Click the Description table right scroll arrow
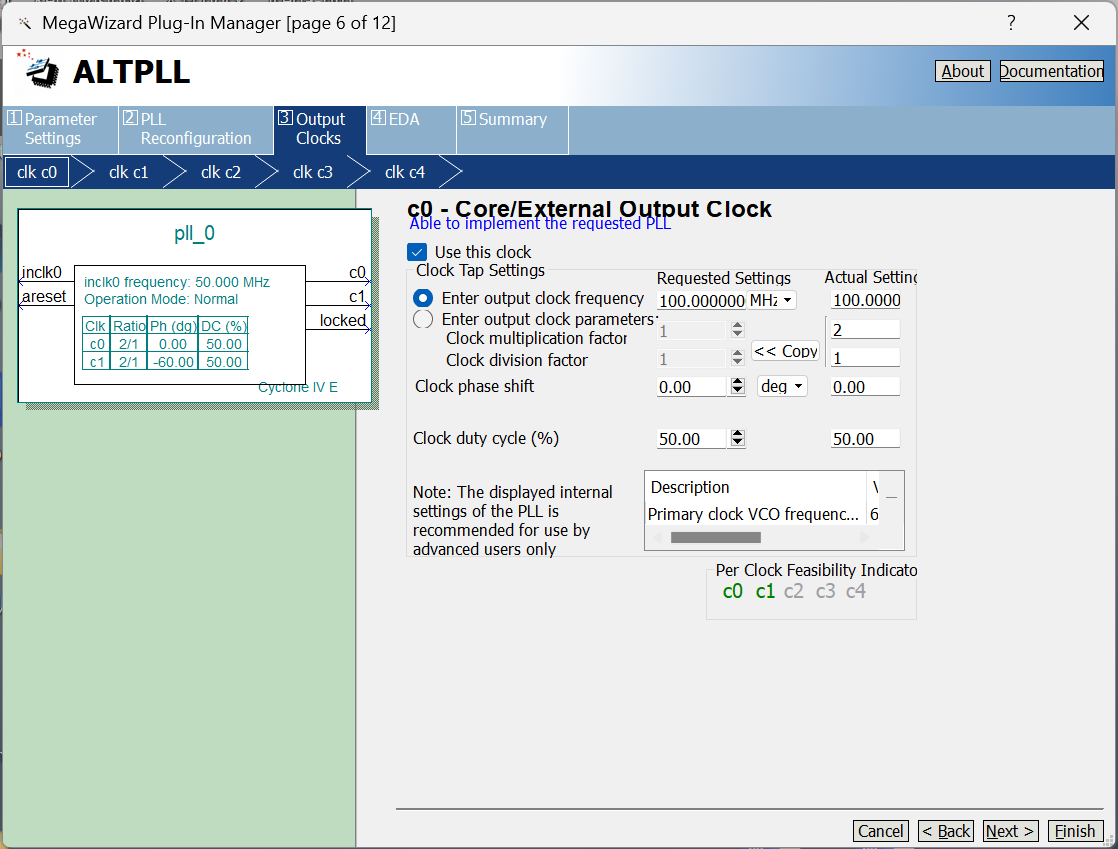The width and height of the screenshot is (1118, 849). pos(864,537)
